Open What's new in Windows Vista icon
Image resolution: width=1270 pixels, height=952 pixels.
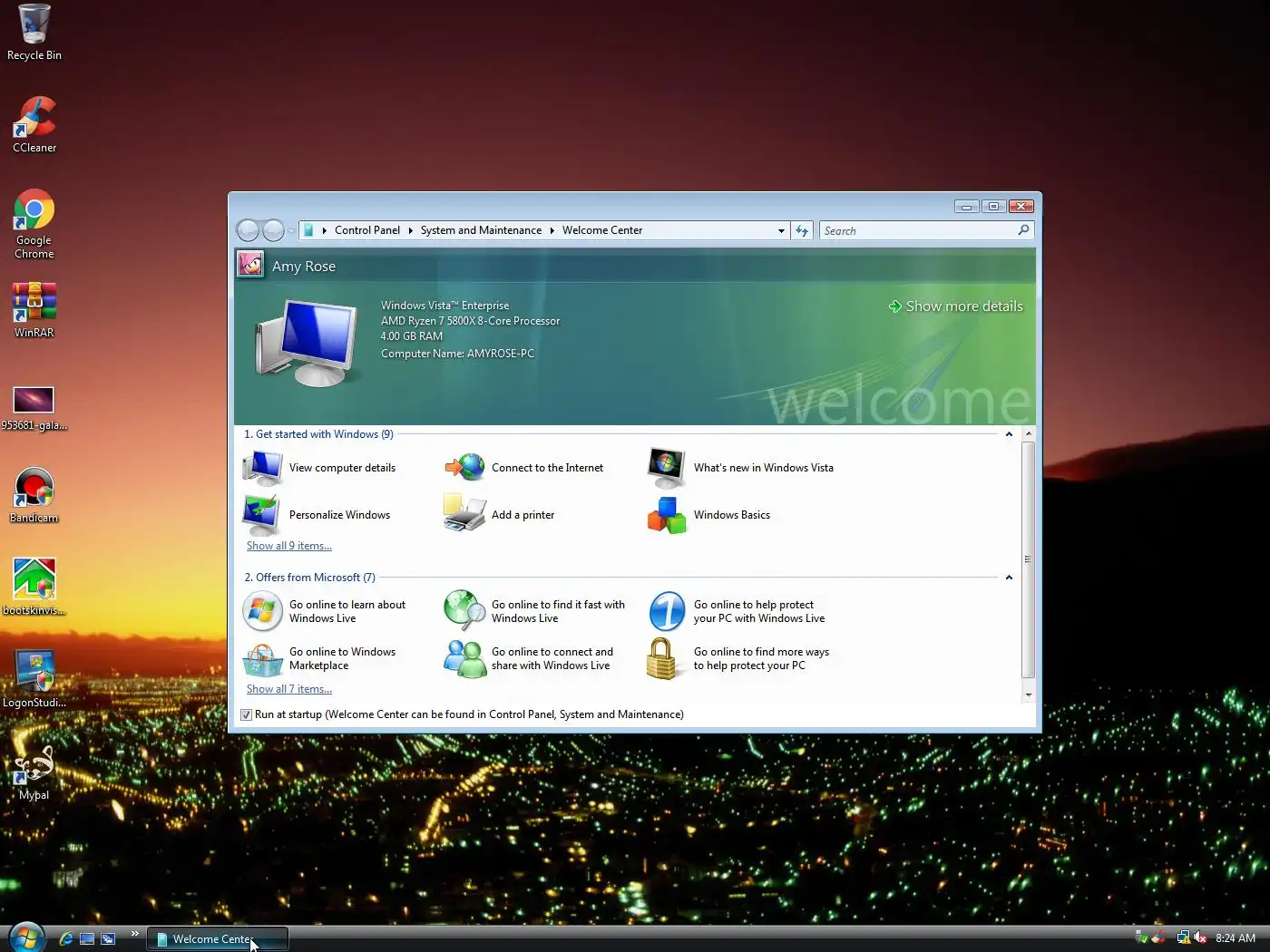[667, 468]
